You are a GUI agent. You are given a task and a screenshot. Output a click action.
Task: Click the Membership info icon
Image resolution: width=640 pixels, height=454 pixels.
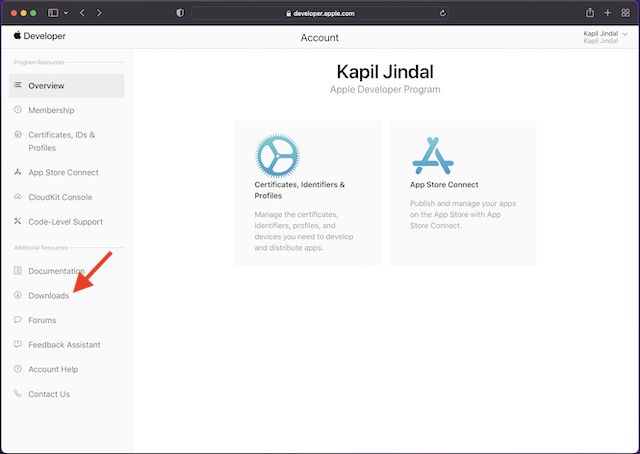(x=18, y=109)
